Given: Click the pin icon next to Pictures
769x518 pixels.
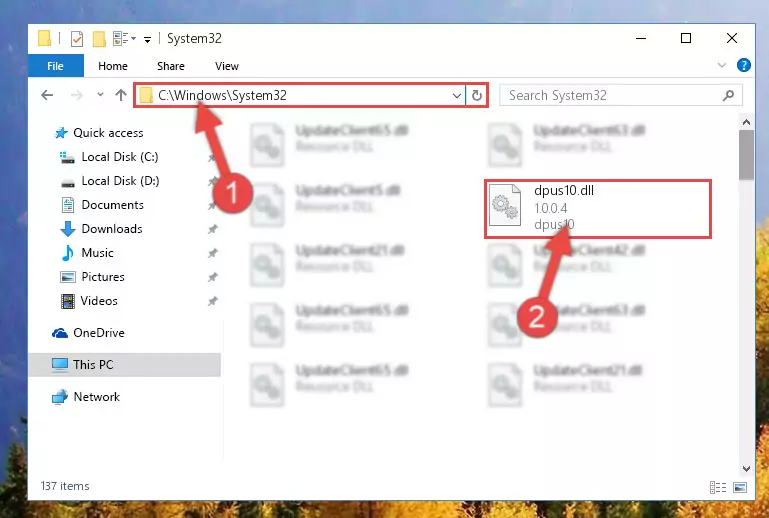Looking at the screenshot, I should 212,277.
